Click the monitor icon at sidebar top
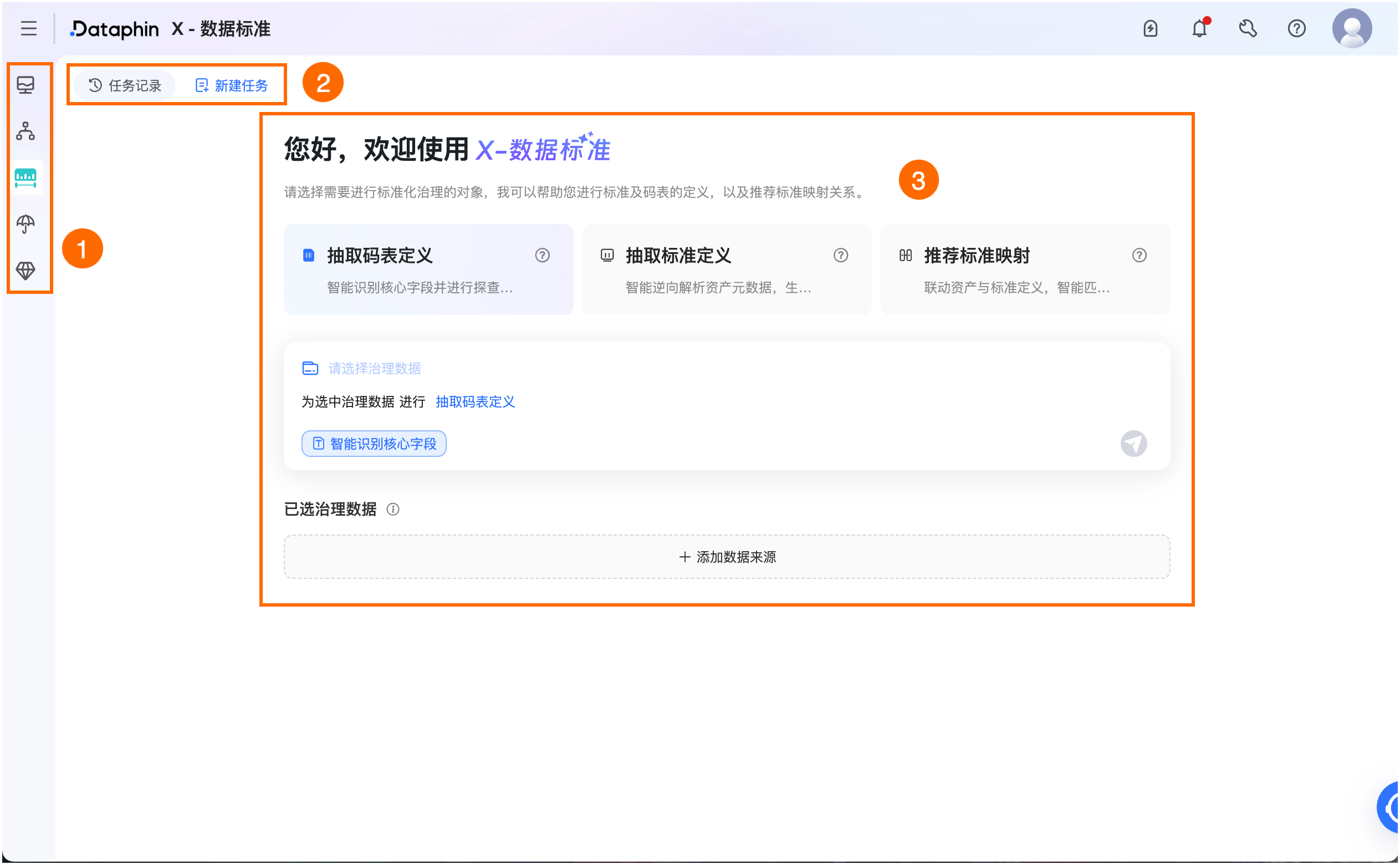This screenshot has height=865, width=1400. 26,85
